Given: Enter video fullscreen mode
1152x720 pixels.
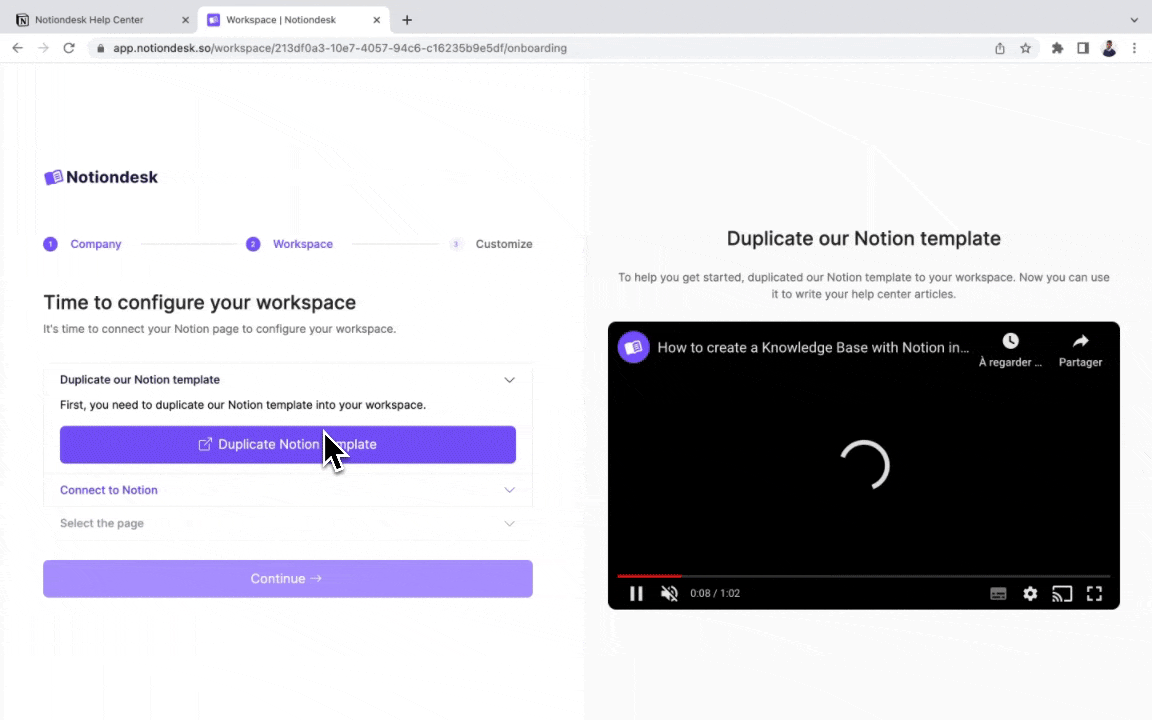Looking at the screenshot, I should click(1095, 594).
